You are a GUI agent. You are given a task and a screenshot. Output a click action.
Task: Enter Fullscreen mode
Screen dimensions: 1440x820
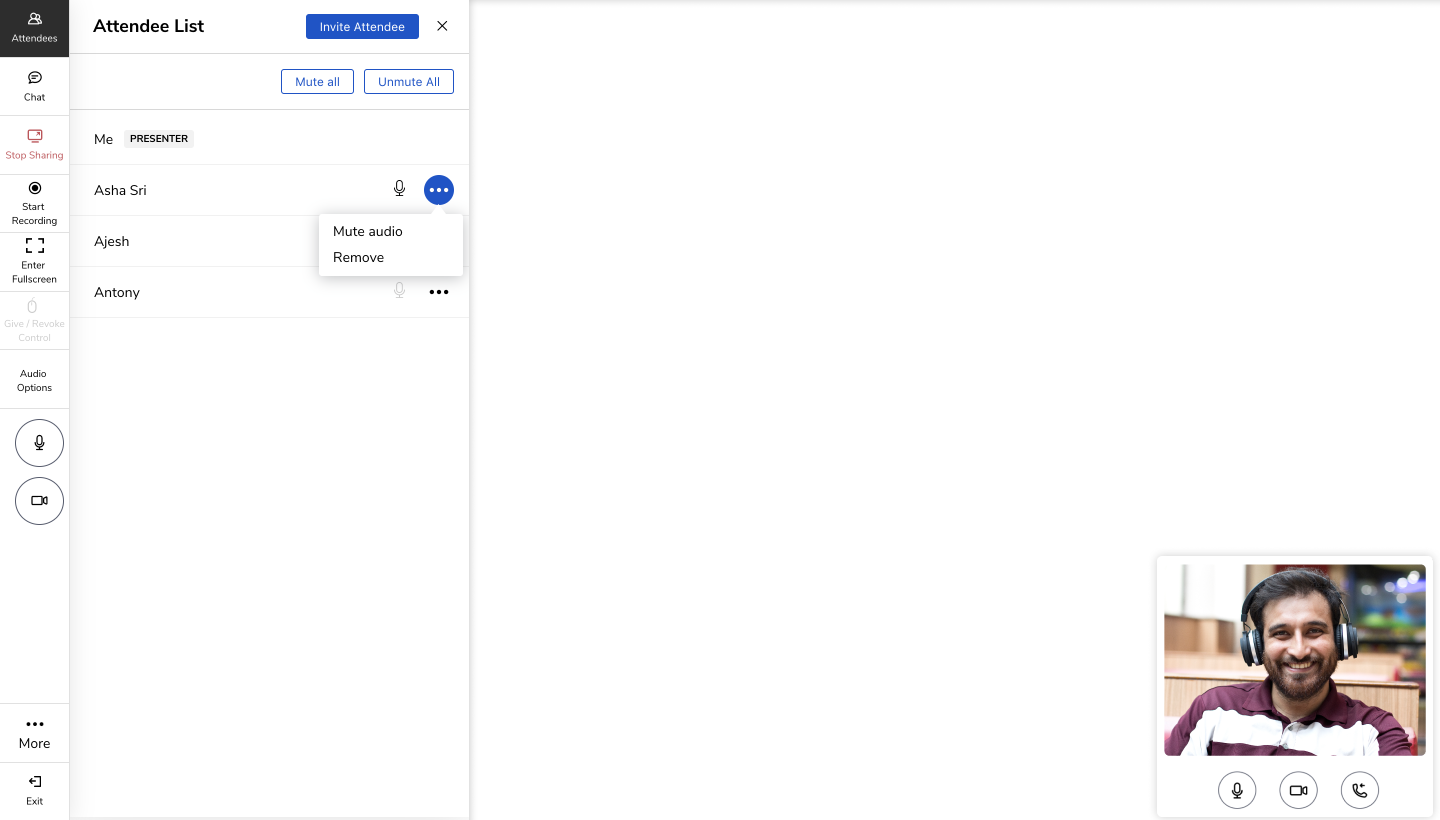(34, 262)
